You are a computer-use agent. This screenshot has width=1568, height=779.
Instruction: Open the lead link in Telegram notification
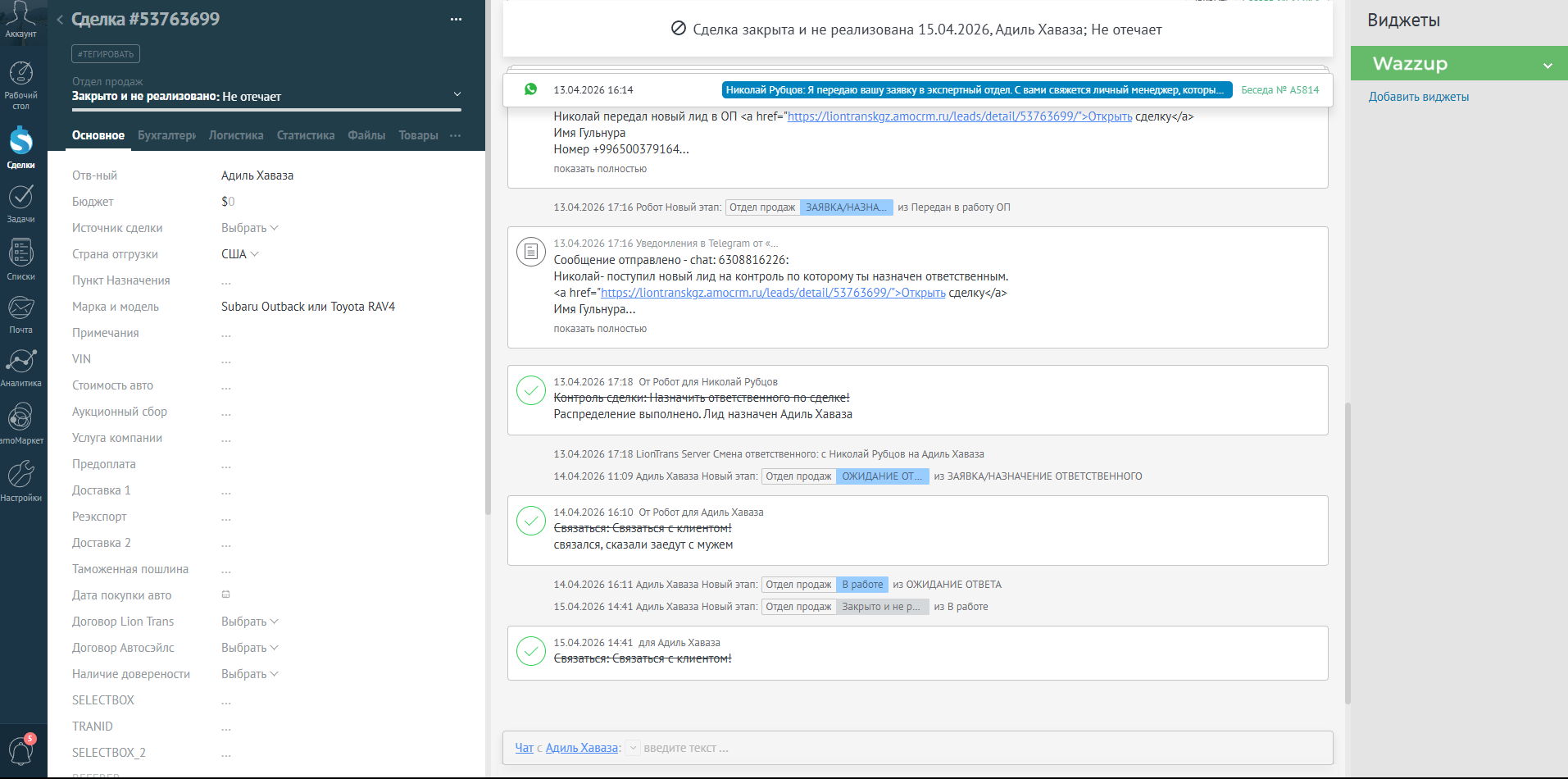(x=773, y=293)
